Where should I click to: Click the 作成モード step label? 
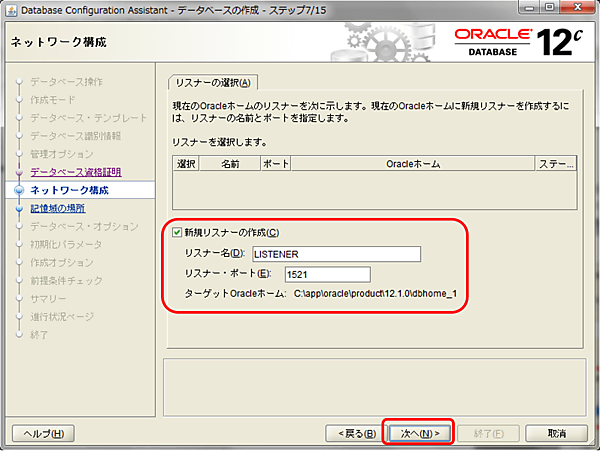(x=53, y=100)
